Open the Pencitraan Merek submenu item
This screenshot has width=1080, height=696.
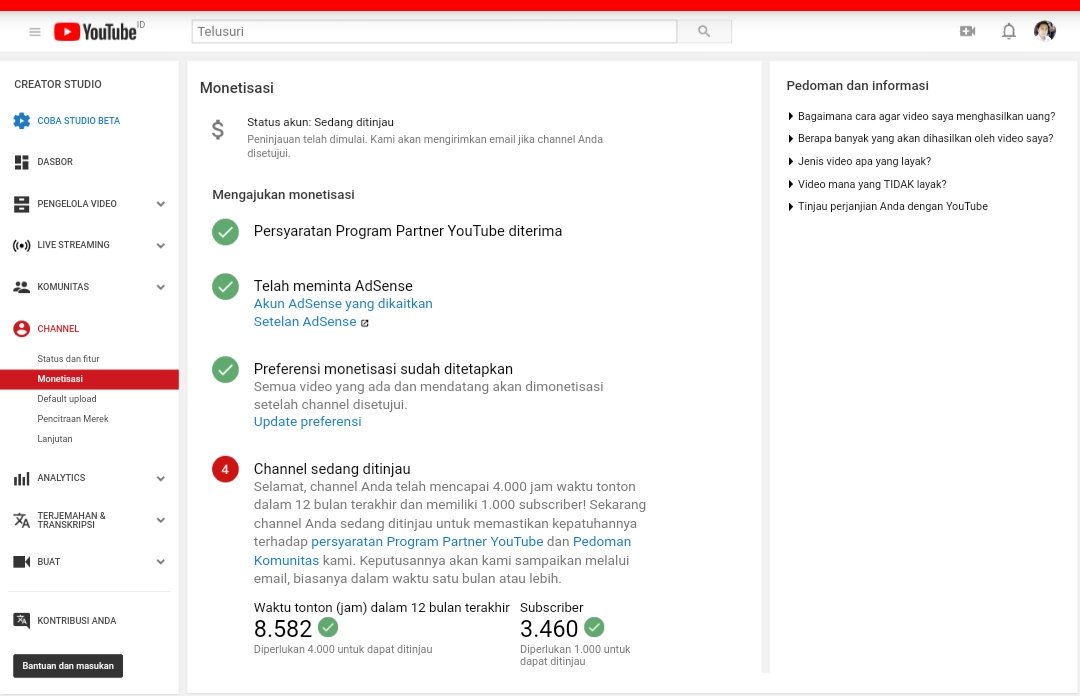pos(73,419)
